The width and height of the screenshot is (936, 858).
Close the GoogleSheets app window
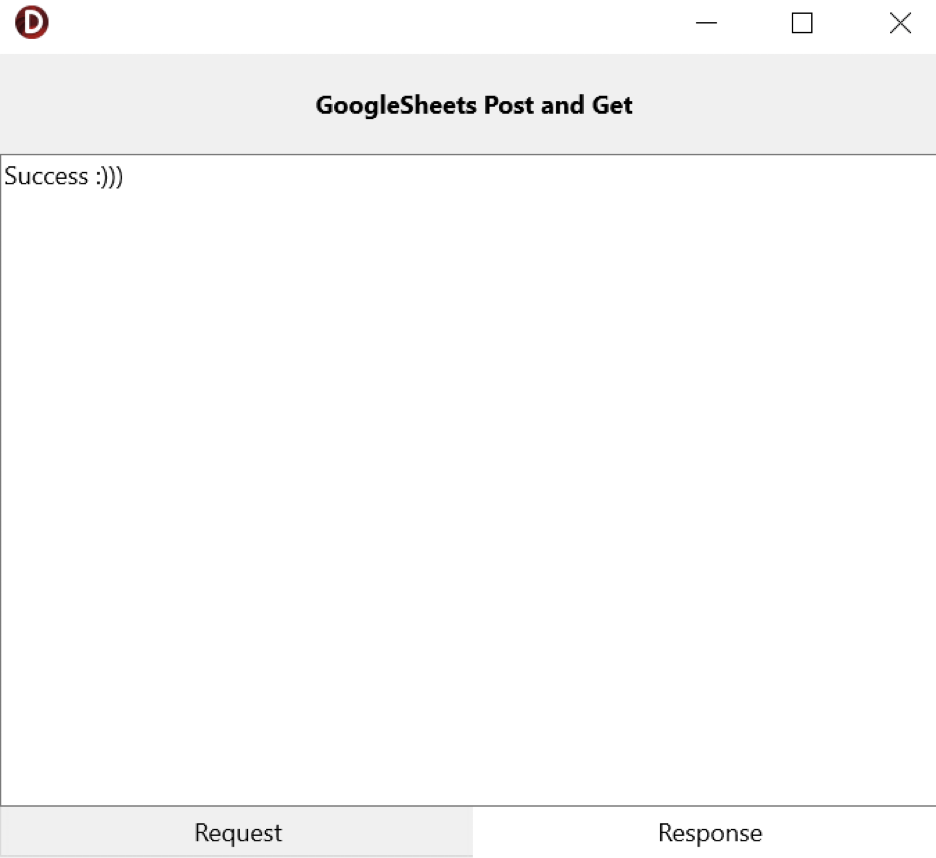[x=900, y=23]
